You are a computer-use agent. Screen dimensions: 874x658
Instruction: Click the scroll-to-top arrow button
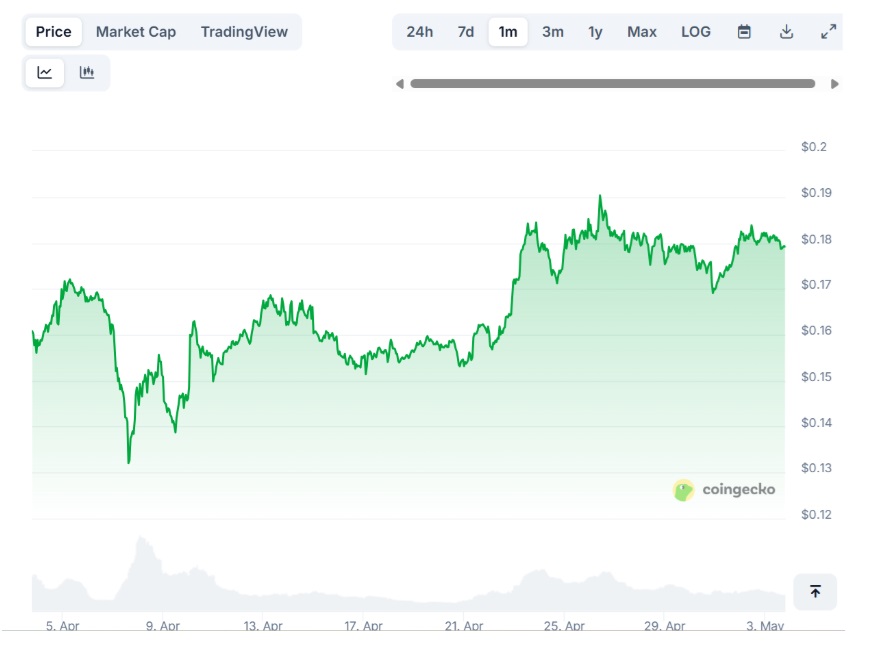click(815, 592)
